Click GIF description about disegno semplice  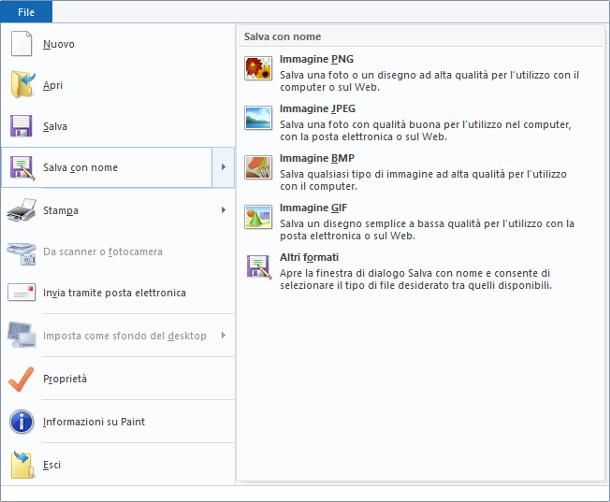click(x=427, y=229)
